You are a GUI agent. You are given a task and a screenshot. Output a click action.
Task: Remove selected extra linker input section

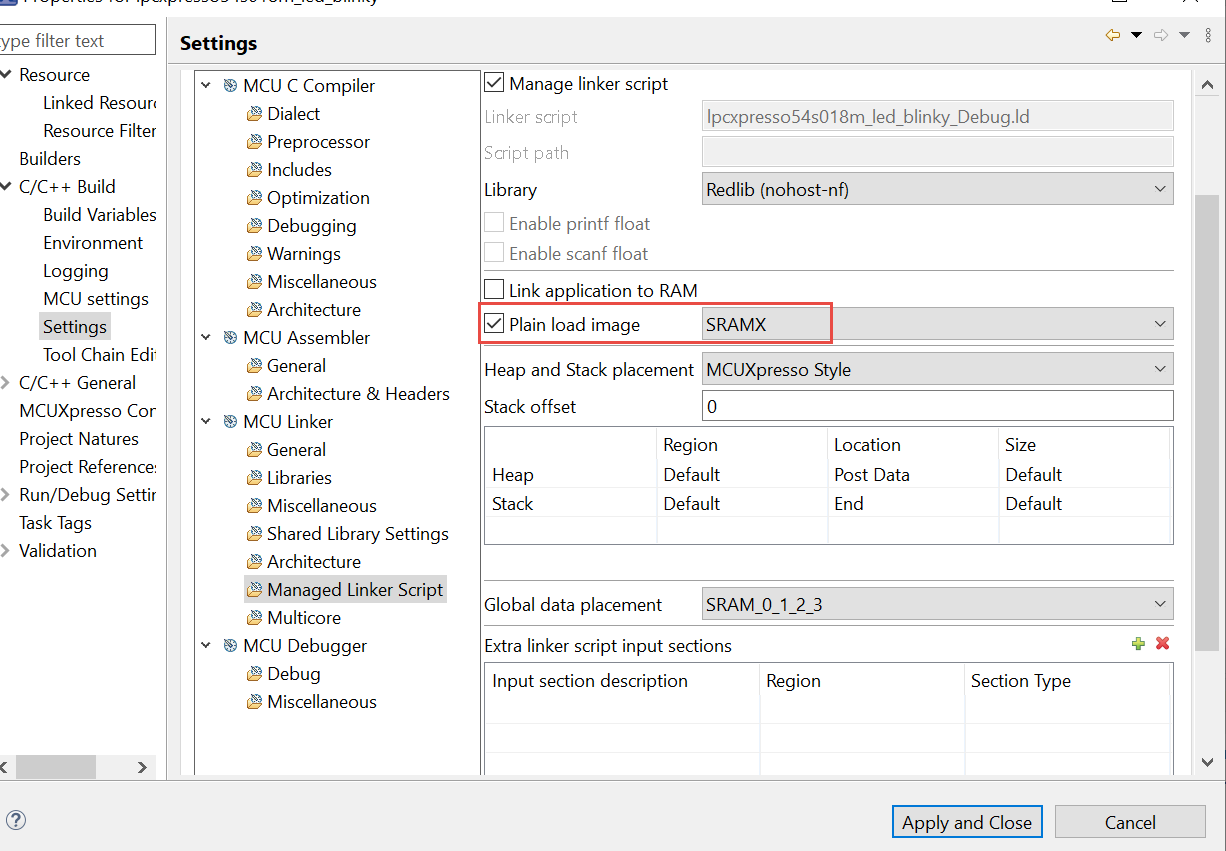pyautogui.click(x=1161, y=644)
